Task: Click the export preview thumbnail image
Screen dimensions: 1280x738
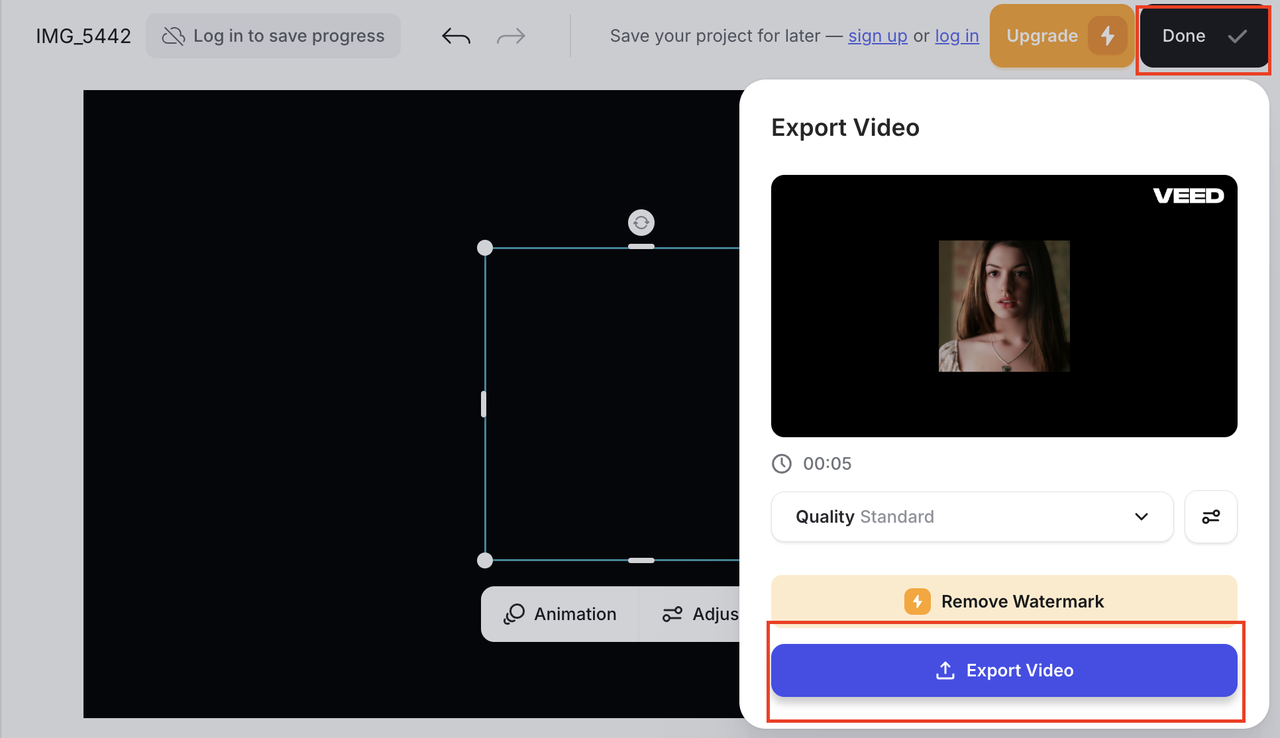Action: click(1004, 306)
